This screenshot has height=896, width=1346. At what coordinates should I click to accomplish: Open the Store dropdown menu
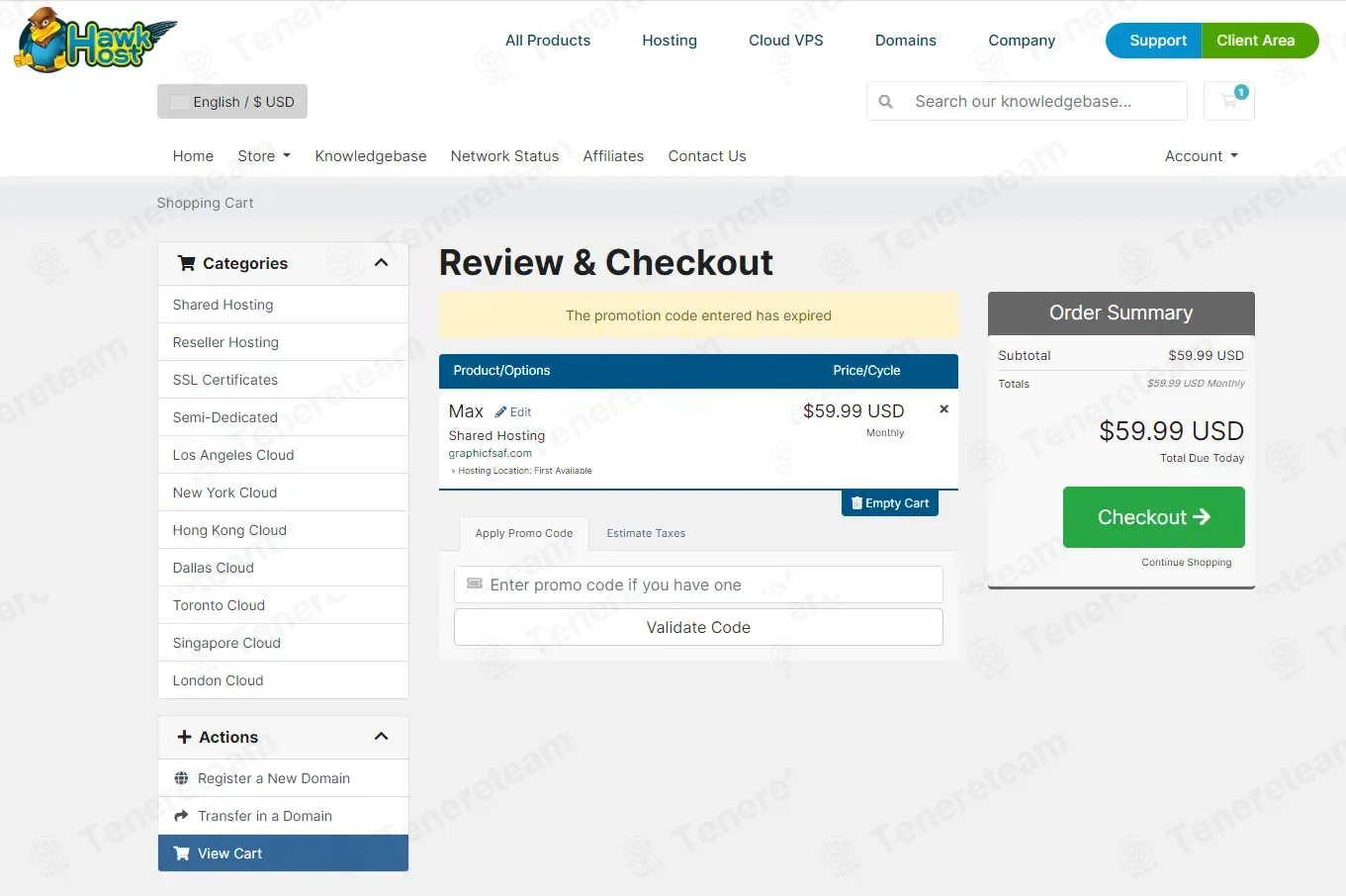(x=264, y=156)
